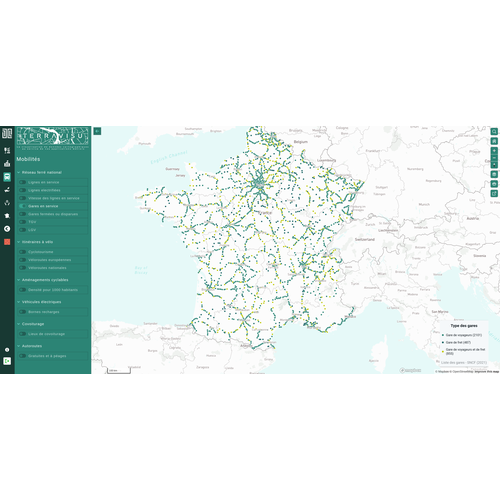The image size is (500, 500).
Task: Open the statistics chart sidebar tab
Action: pyautogui.click(x=7, y=163)
